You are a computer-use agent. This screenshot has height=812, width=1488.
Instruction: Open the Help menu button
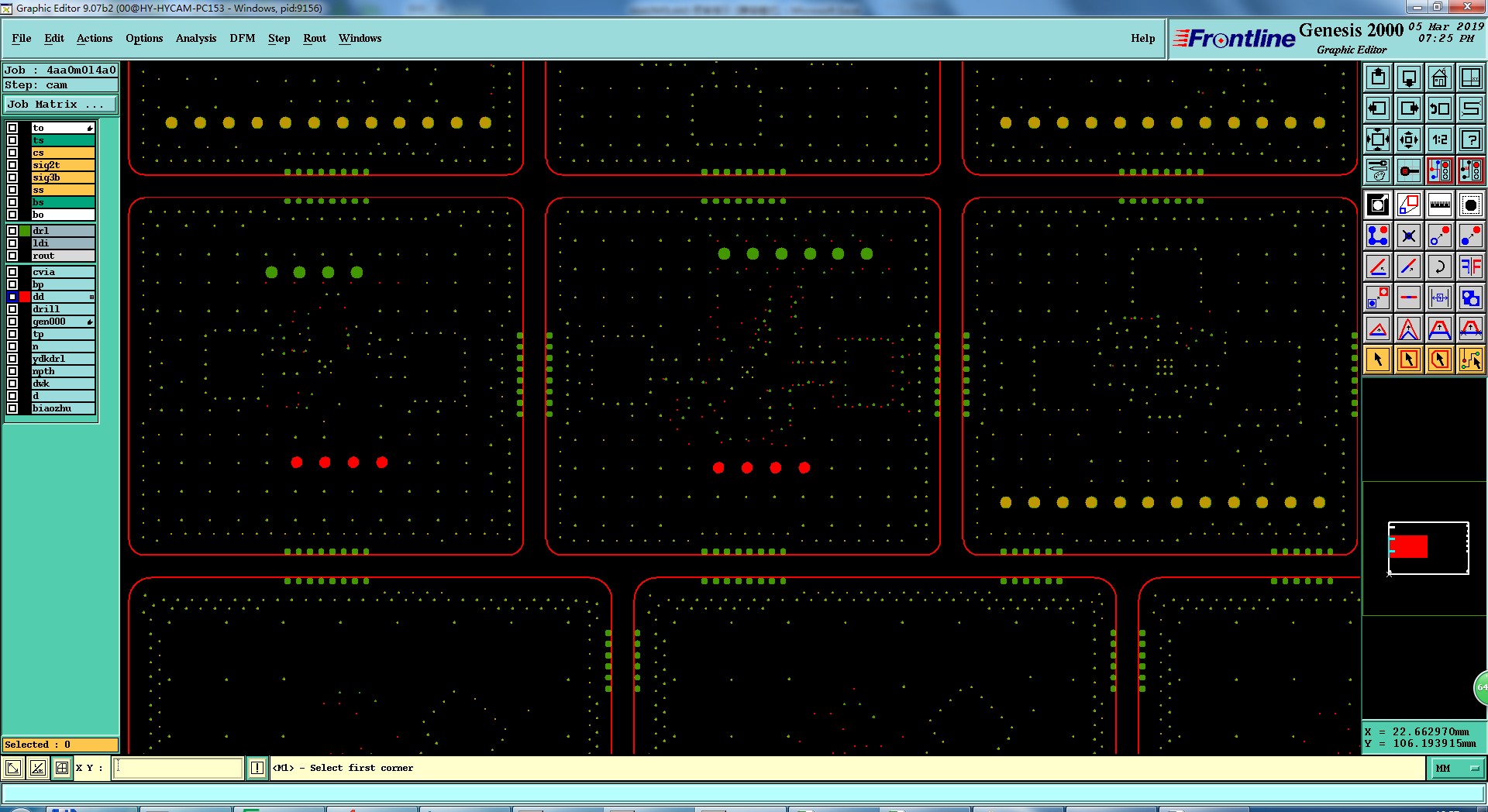[x=1142, y=38]
